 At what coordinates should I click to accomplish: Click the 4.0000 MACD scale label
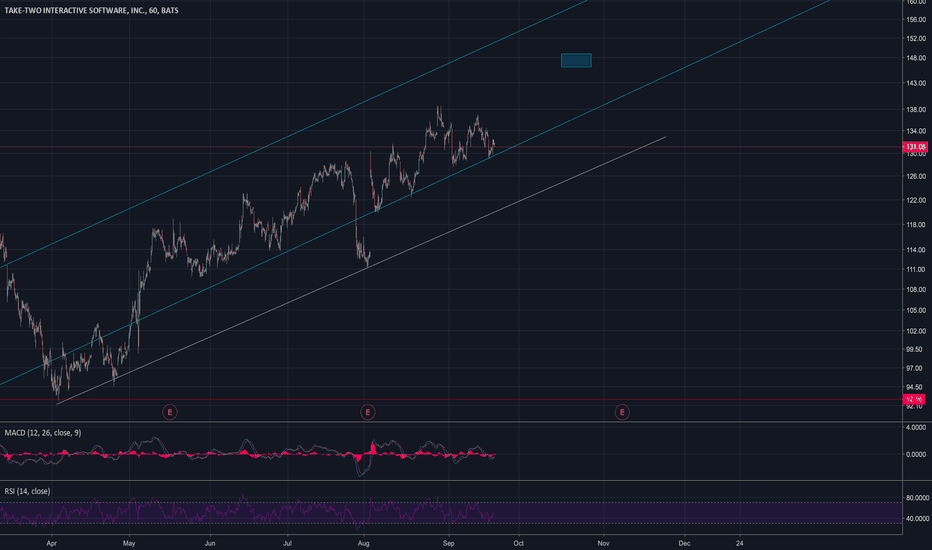tap(916, 428)
